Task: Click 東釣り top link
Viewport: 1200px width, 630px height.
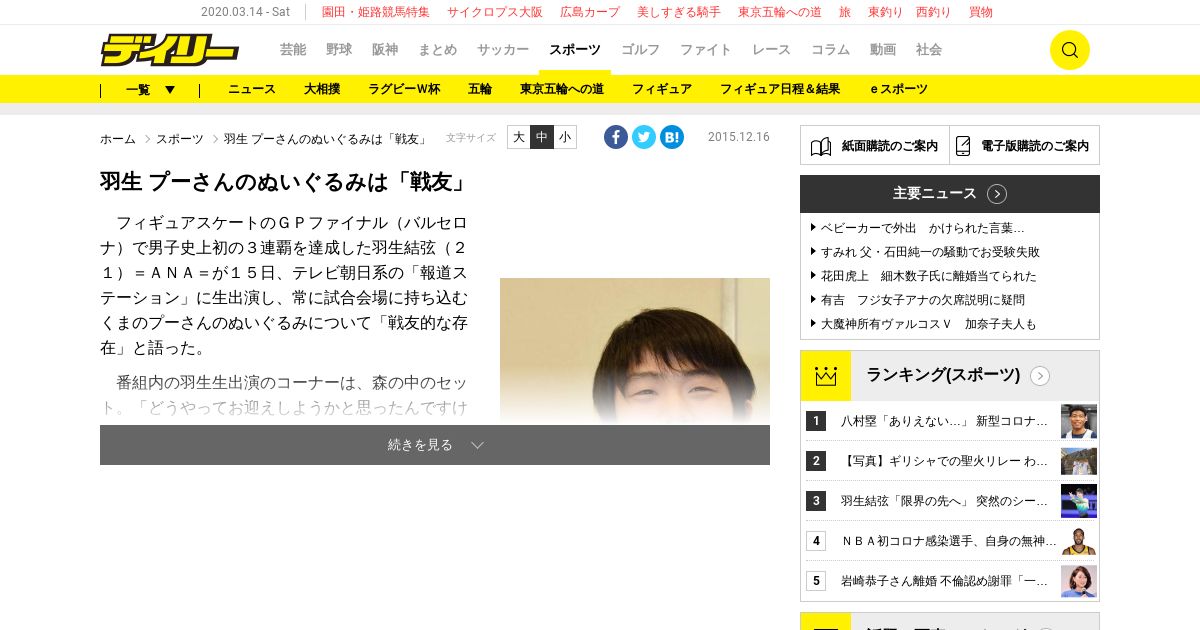Action: [886, 12]
